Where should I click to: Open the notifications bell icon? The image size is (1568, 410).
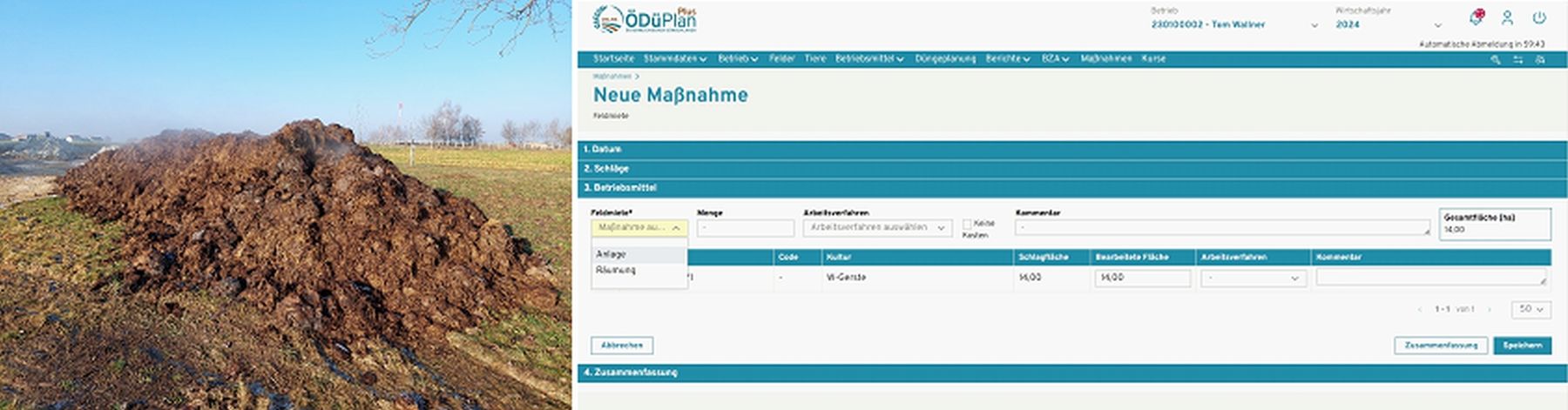tap(1476, 18)
